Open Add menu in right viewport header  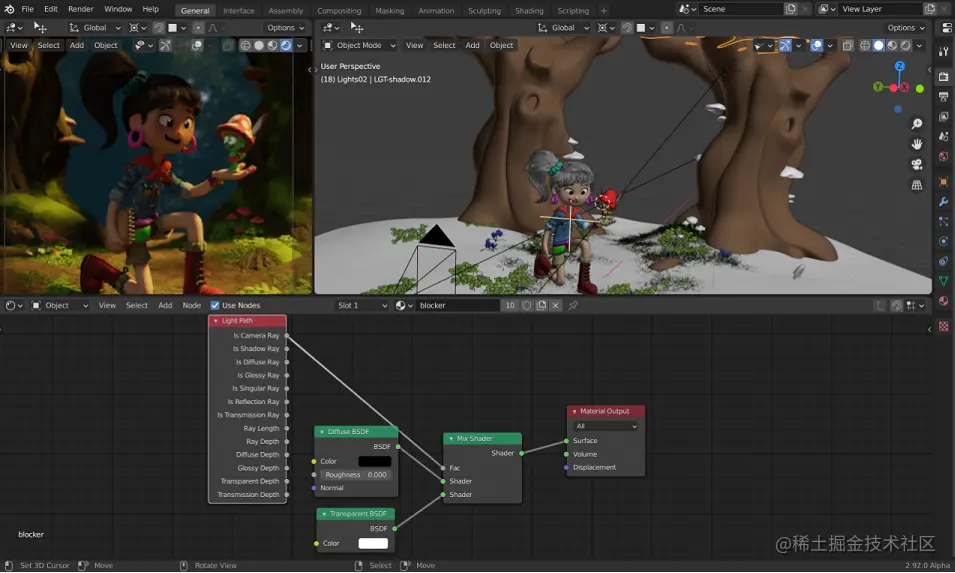[x=472, y=46]
